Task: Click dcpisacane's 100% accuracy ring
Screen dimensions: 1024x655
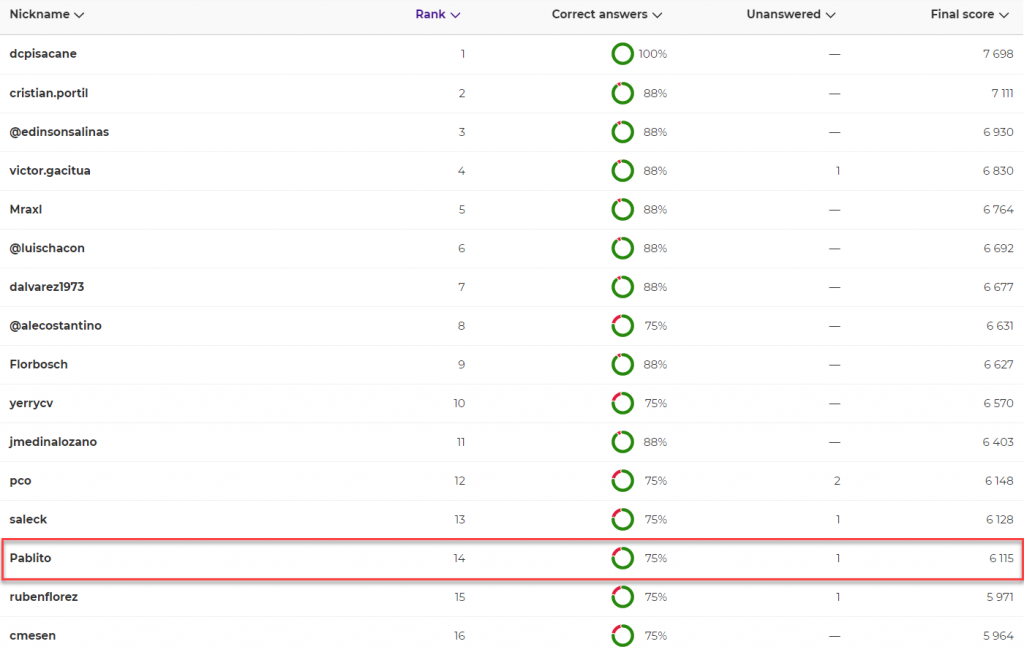Action: (622, 54)
